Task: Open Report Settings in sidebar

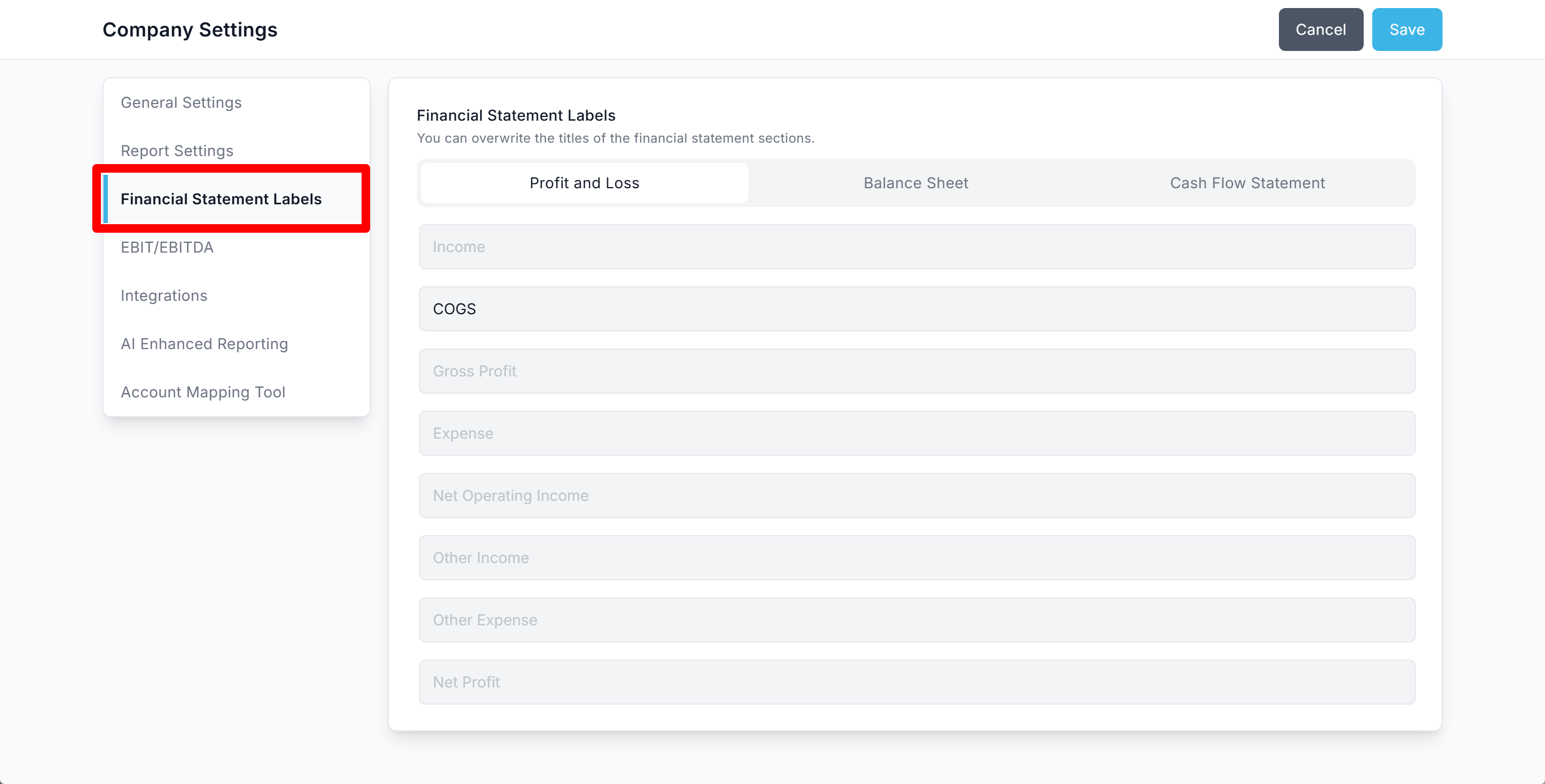Action: click(177, 151)
